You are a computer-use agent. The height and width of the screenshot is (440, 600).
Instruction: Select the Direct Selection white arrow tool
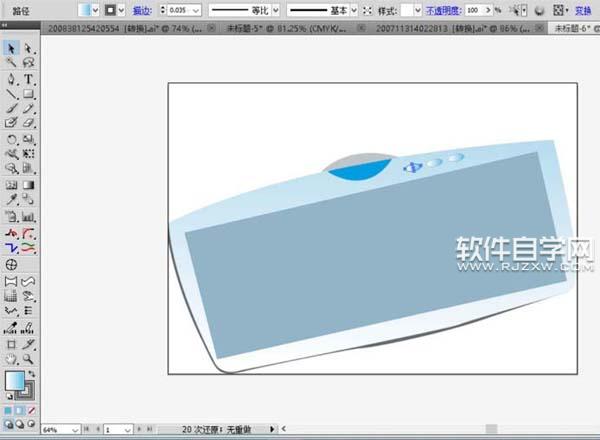[x=28, y=48]
